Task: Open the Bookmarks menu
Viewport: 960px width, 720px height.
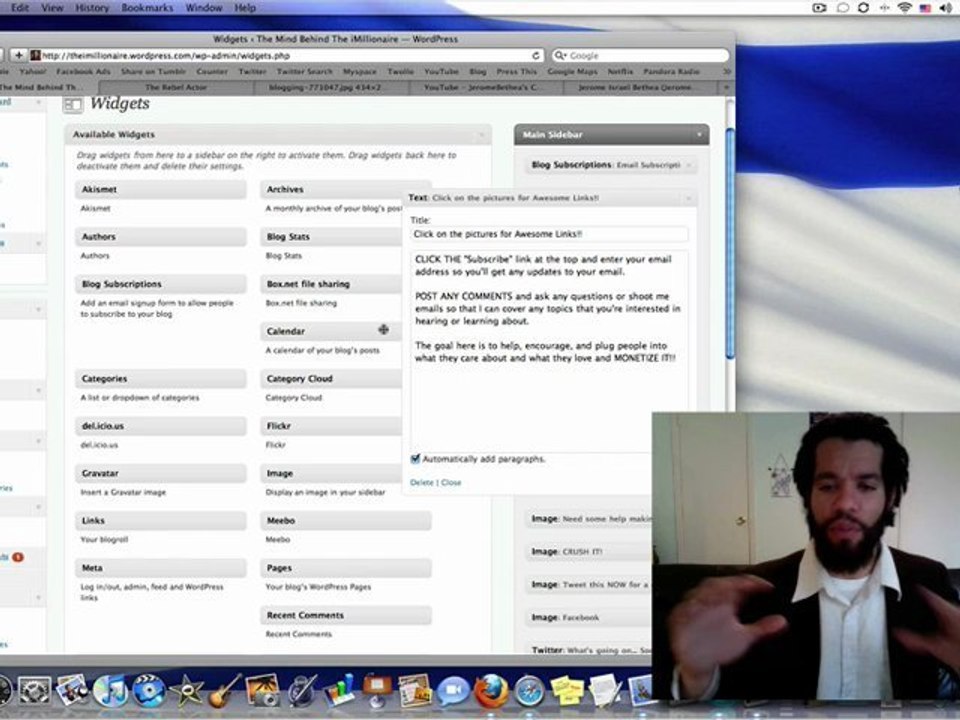Action: (147, 8)
